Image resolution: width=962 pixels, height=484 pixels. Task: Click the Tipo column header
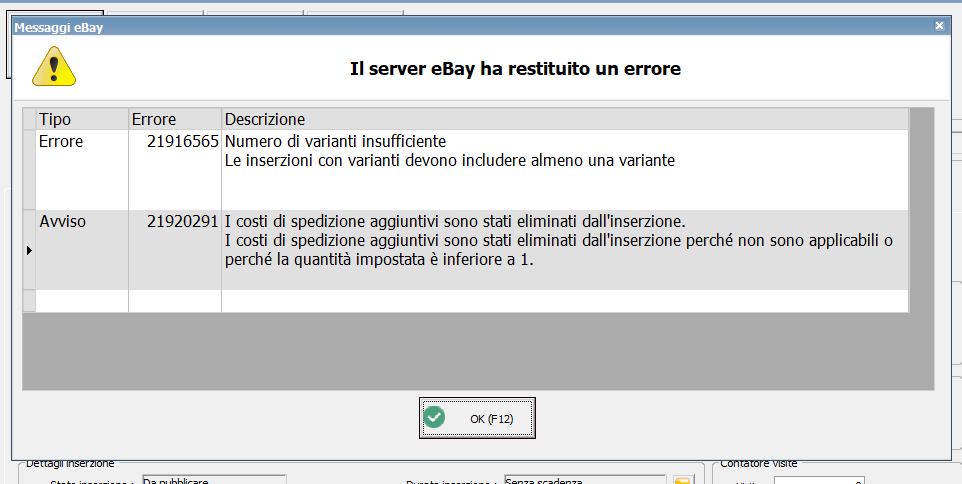pyautogui.click(x=82, y=119)
